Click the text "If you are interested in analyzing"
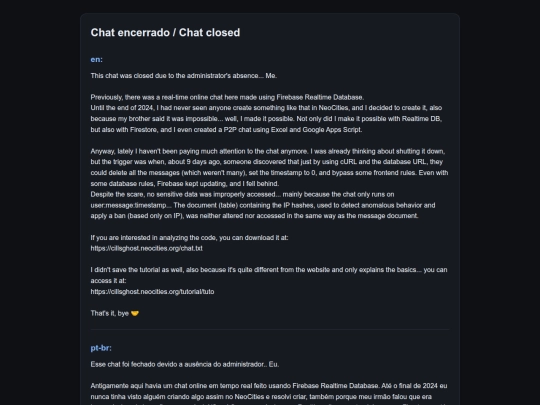Viewport: 540px width, 405px height. click(189, 238)
